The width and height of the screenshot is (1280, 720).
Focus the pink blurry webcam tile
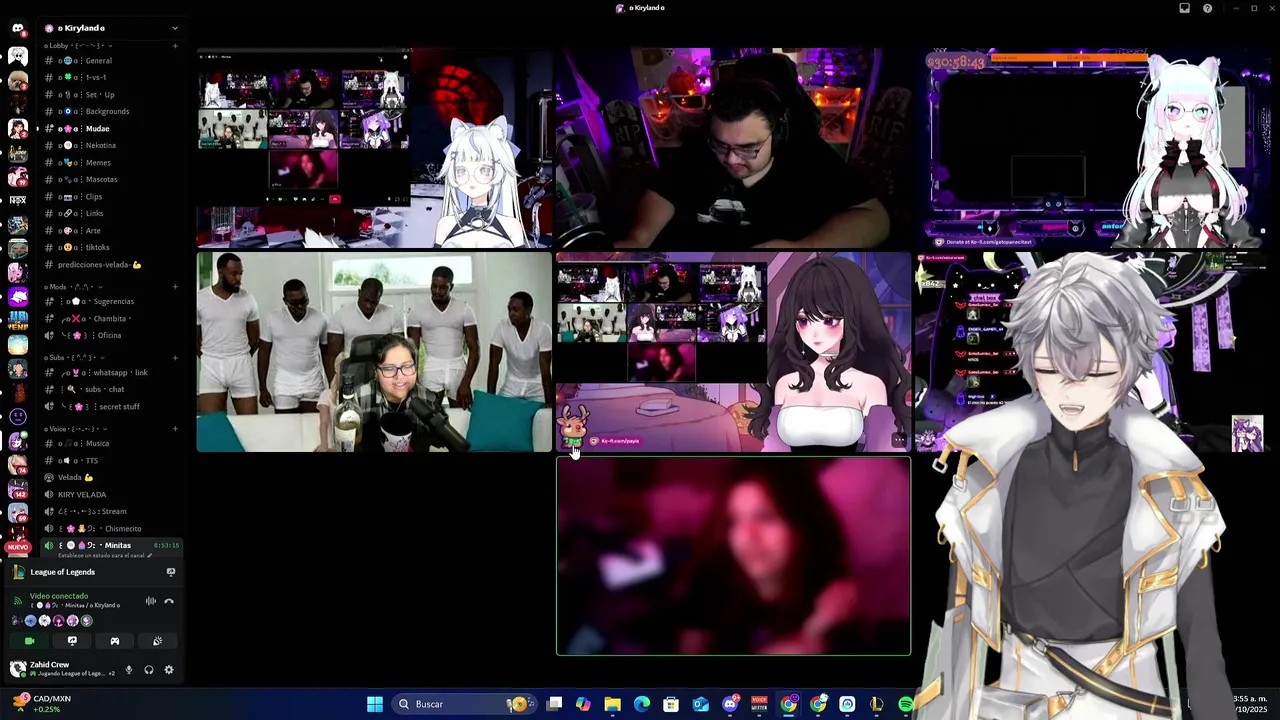[x=733, y=556]
